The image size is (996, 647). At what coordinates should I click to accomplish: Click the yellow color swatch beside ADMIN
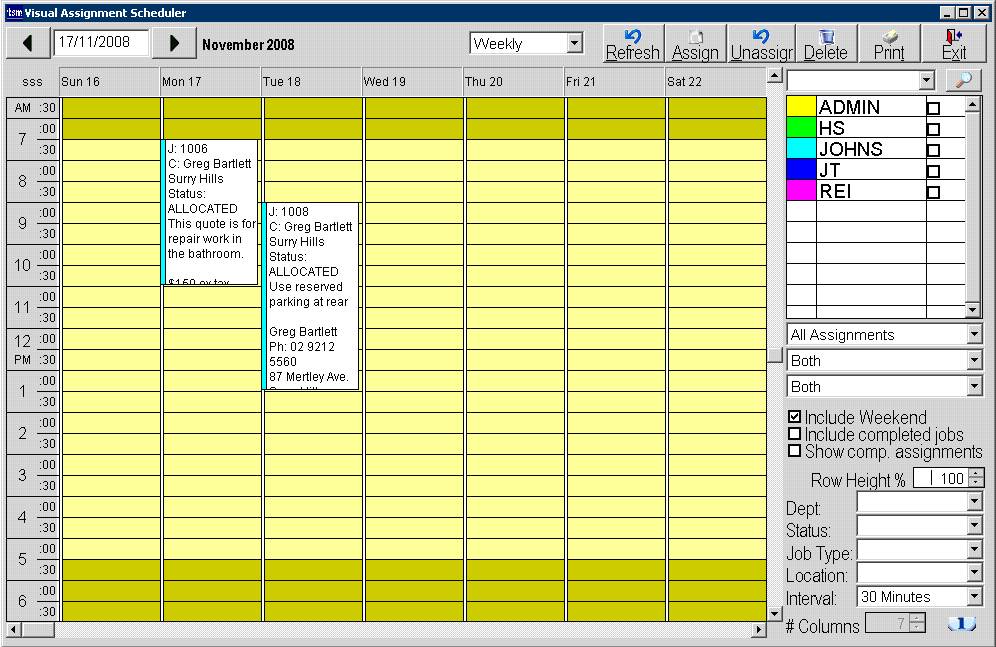pos(802,106)
